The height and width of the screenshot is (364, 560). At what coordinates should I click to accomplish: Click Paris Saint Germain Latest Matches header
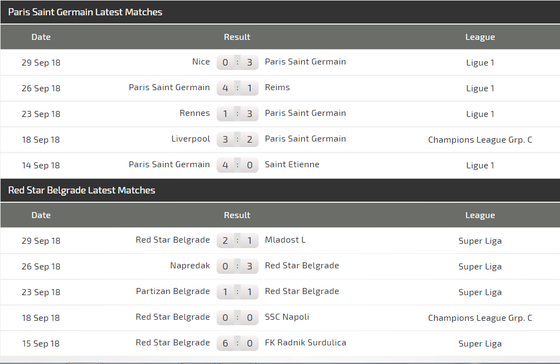click(85, 12)
